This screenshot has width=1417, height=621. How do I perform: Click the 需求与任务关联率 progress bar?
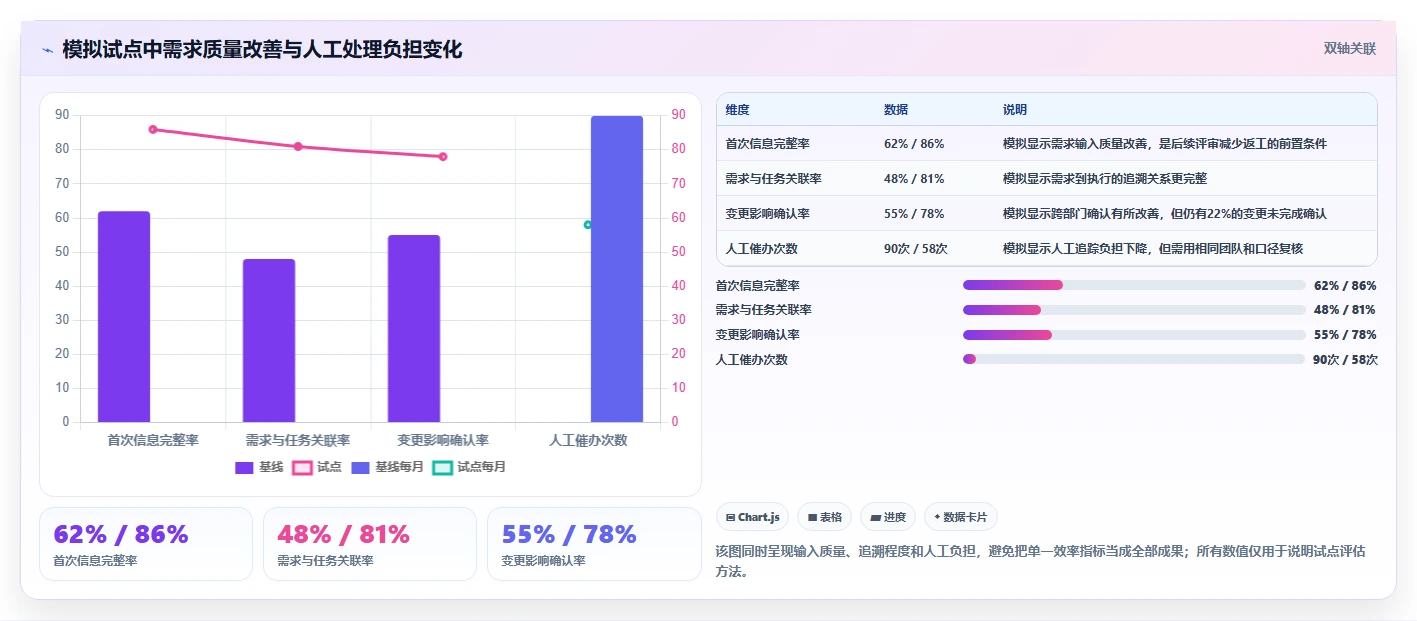point(1134,310)
